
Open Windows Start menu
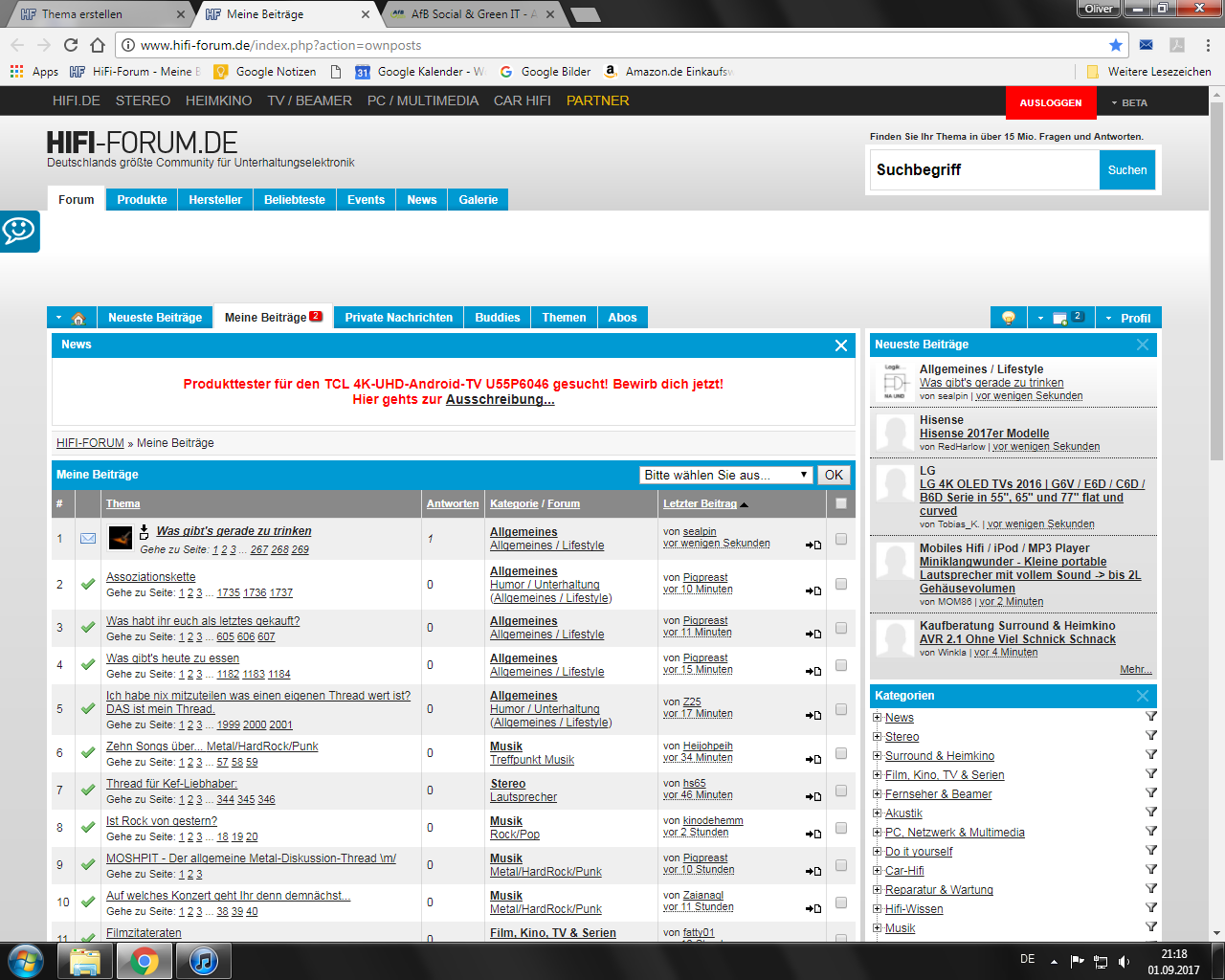(25, 960)
